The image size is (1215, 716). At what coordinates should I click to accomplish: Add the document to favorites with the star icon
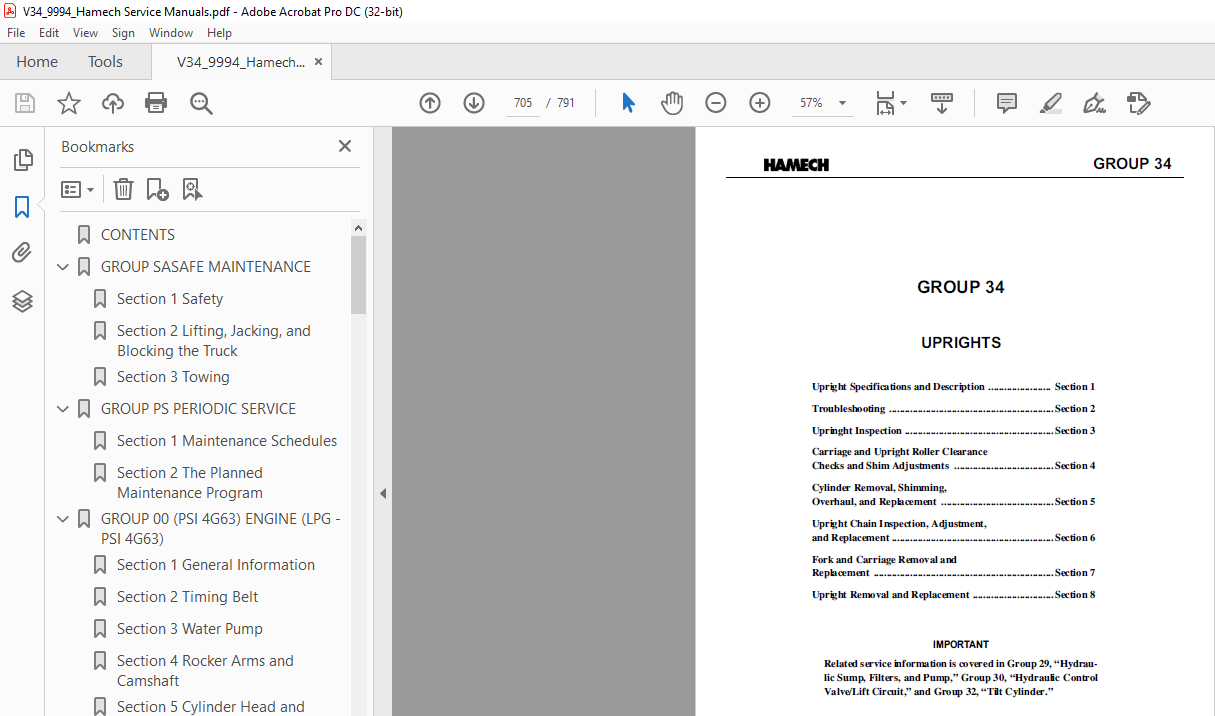(x=68, y=103)
